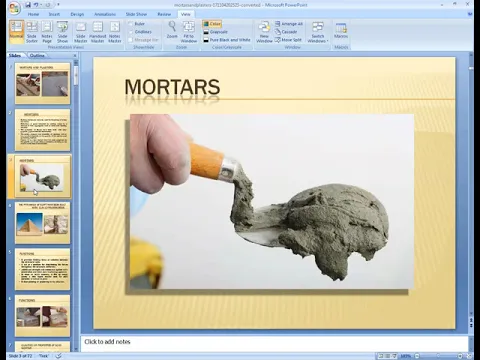Open the Home ribbon tab
This screenshot has height=360, width=480.
(33, 14)
